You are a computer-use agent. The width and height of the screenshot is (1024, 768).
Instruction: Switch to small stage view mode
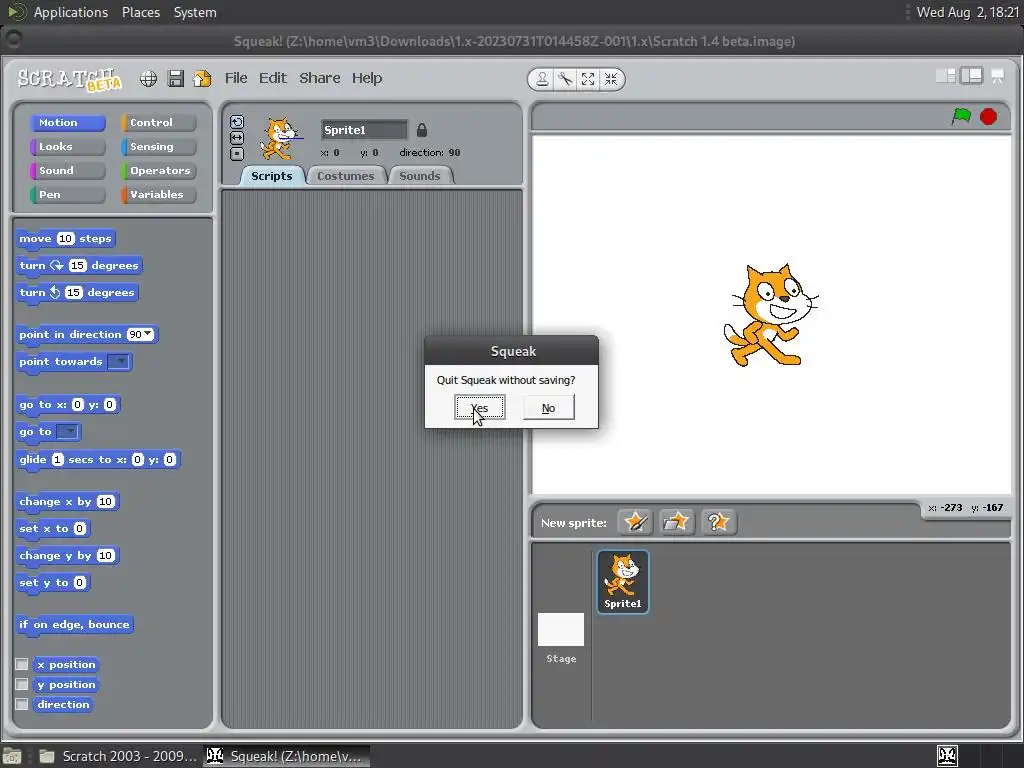(x=945, y=76)
